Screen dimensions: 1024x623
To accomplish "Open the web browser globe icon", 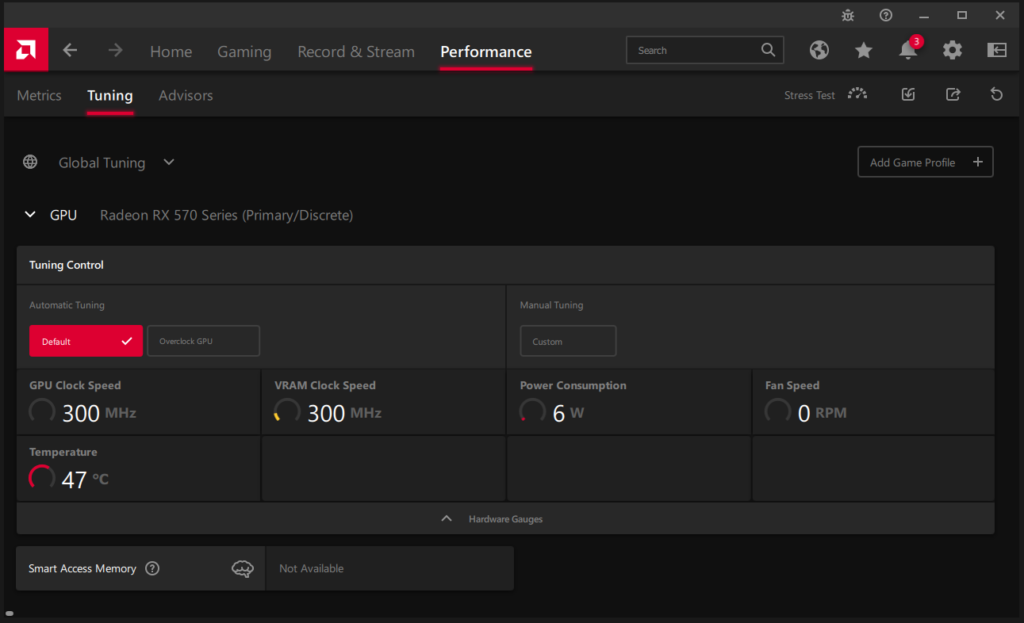I will click(819, 50).
